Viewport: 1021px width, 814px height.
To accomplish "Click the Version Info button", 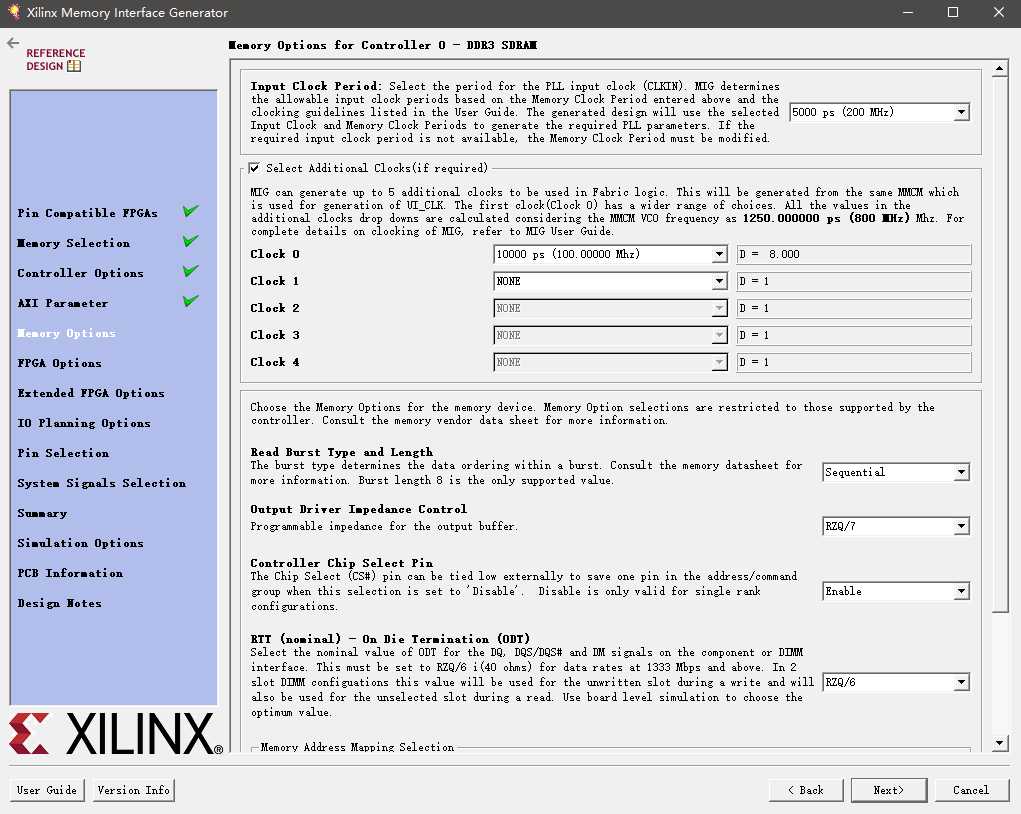I will pyautogui.click(x=133, y=790).
